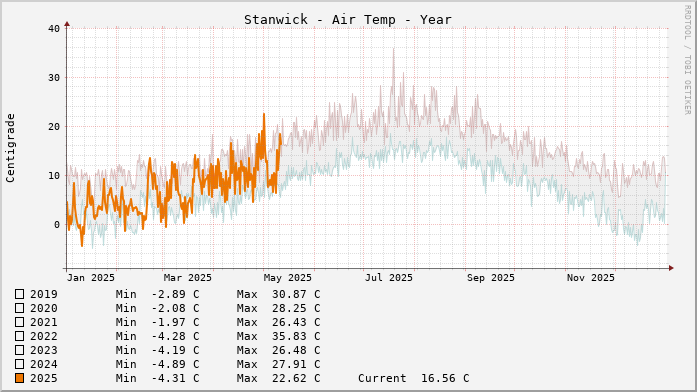The image size is (697, 392).
Task: Click the Centigrade y-axis label
Action: pyautogui.click(x=10, y=148)
